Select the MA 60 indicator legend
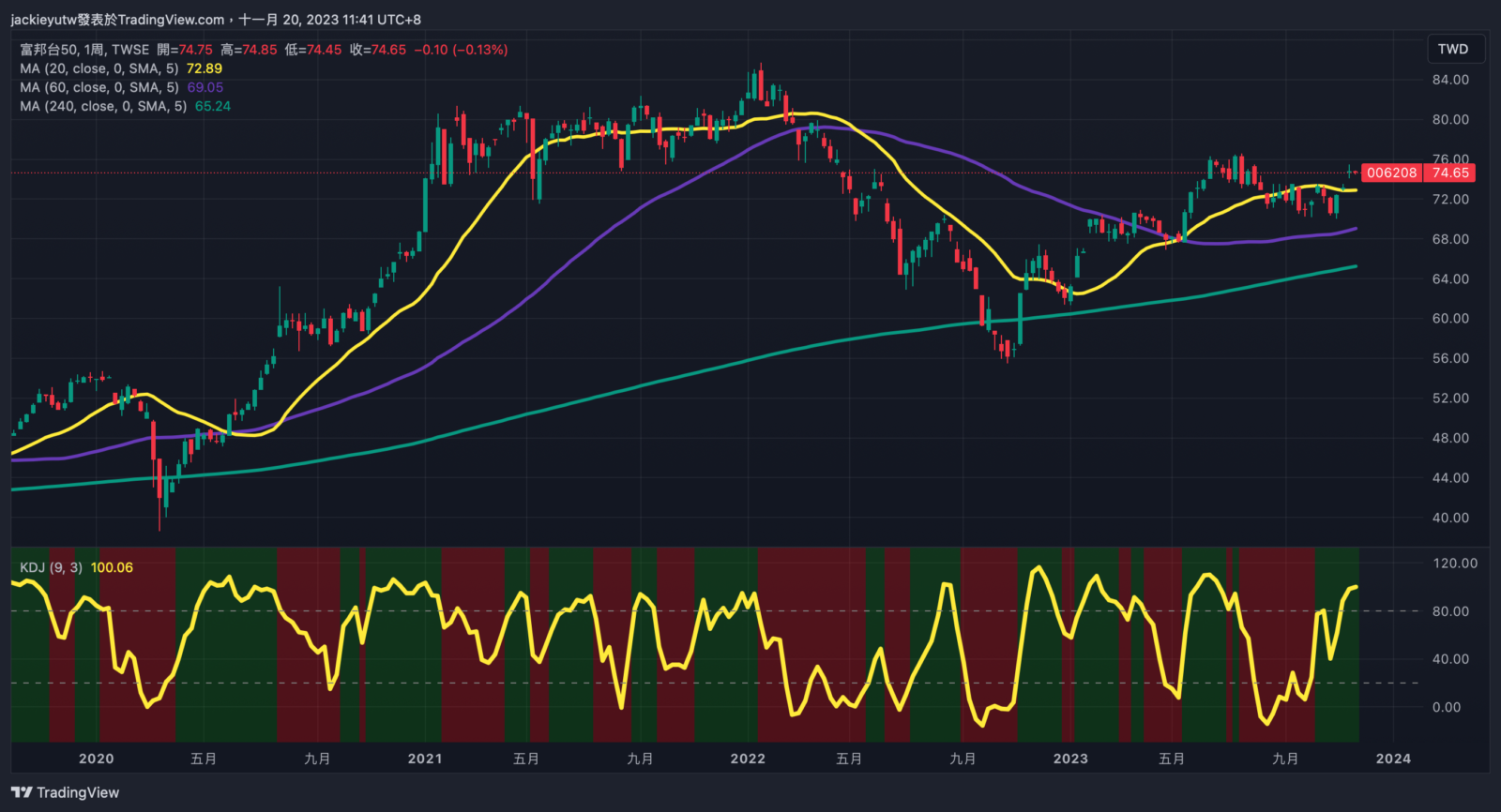Screen dimensions: 1501x812 pos(99,87)
